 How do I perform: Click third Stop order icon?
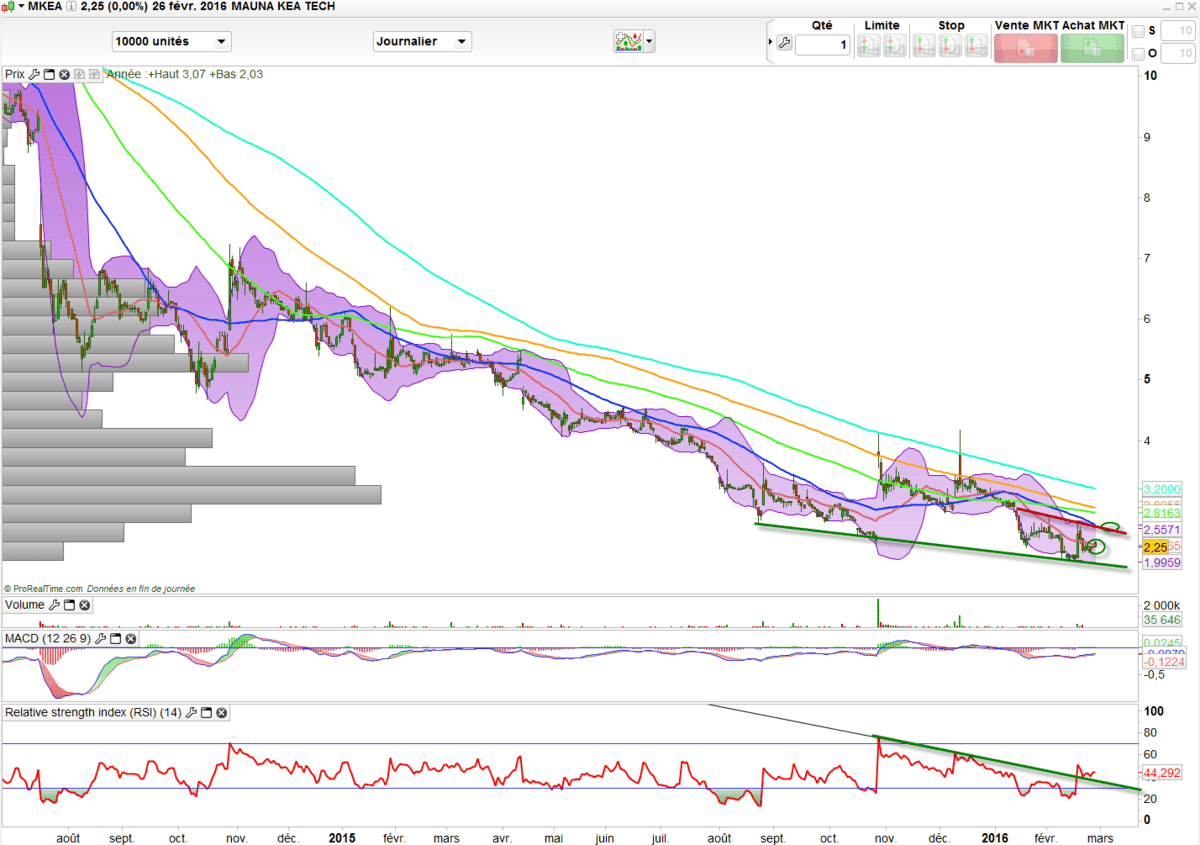(x=977, y=46)
